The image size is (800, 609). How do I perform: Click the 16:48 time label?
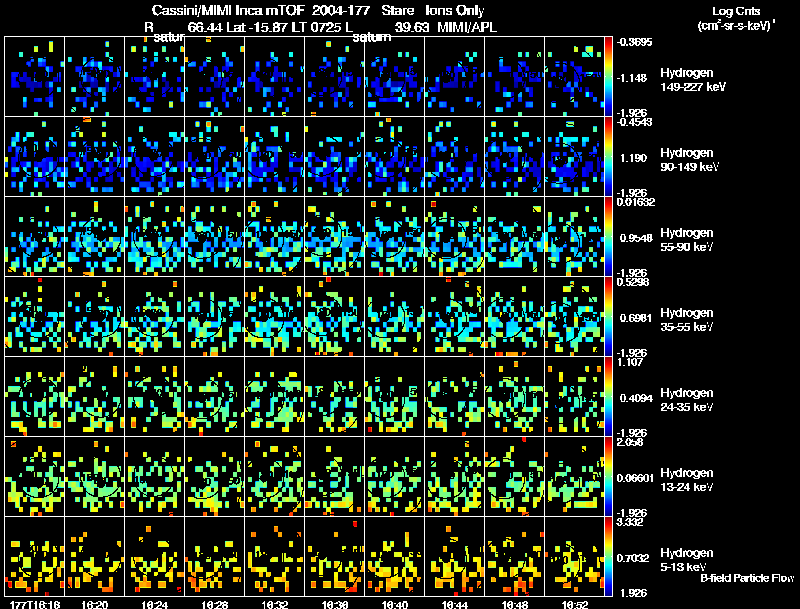pyautogui.click(x=515, y=604)
